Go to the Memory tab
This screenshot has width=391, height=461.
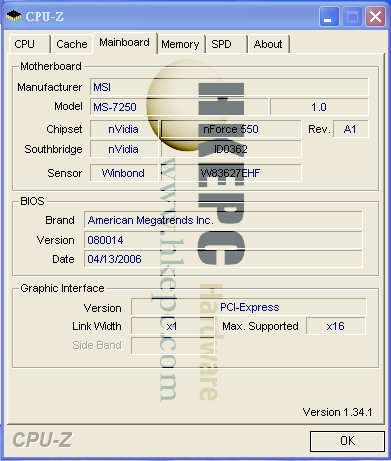[x=180, y=44]
